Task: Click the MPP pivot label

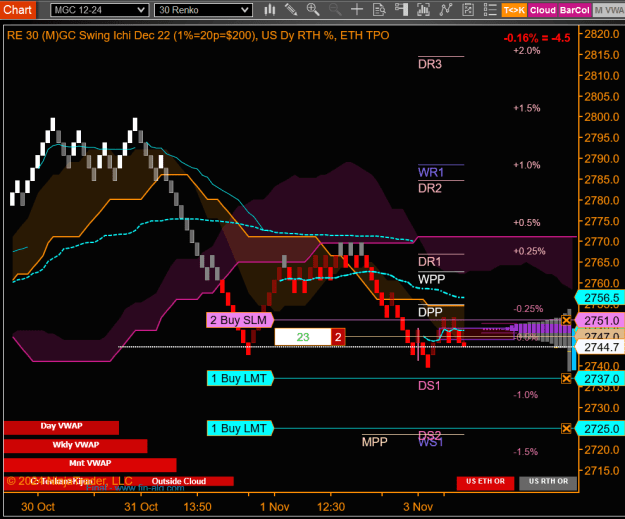Action: tap(375, 442)
